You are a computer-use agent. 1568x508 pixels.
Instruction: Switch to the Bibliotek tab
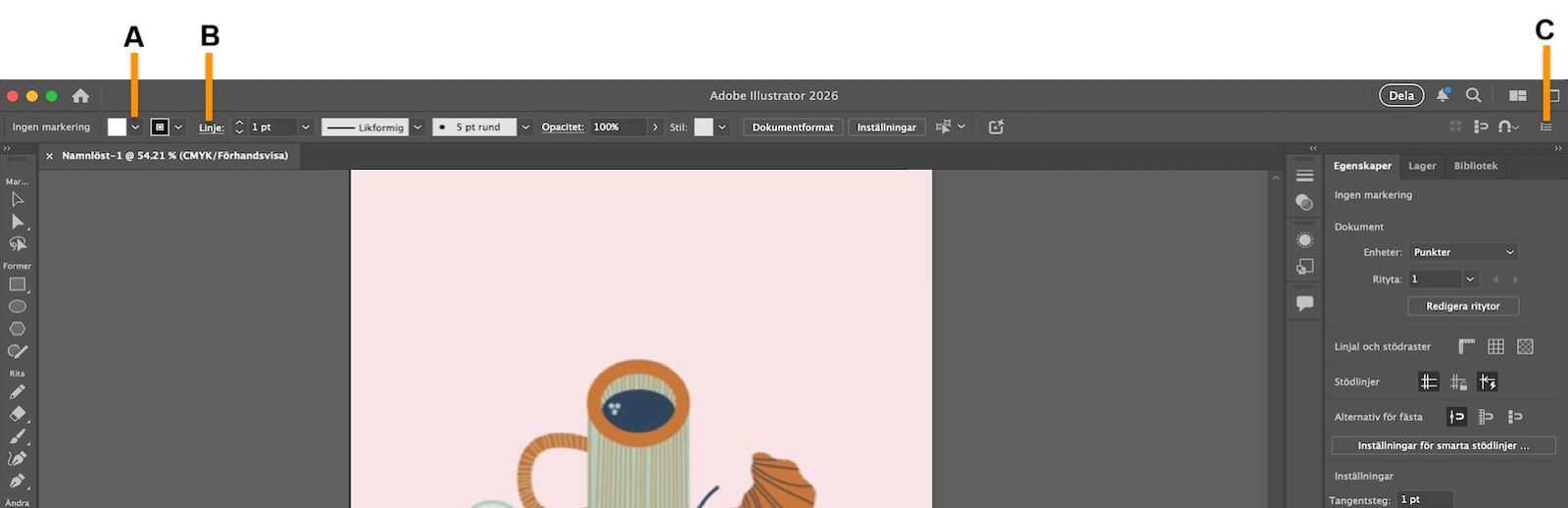1475,166
